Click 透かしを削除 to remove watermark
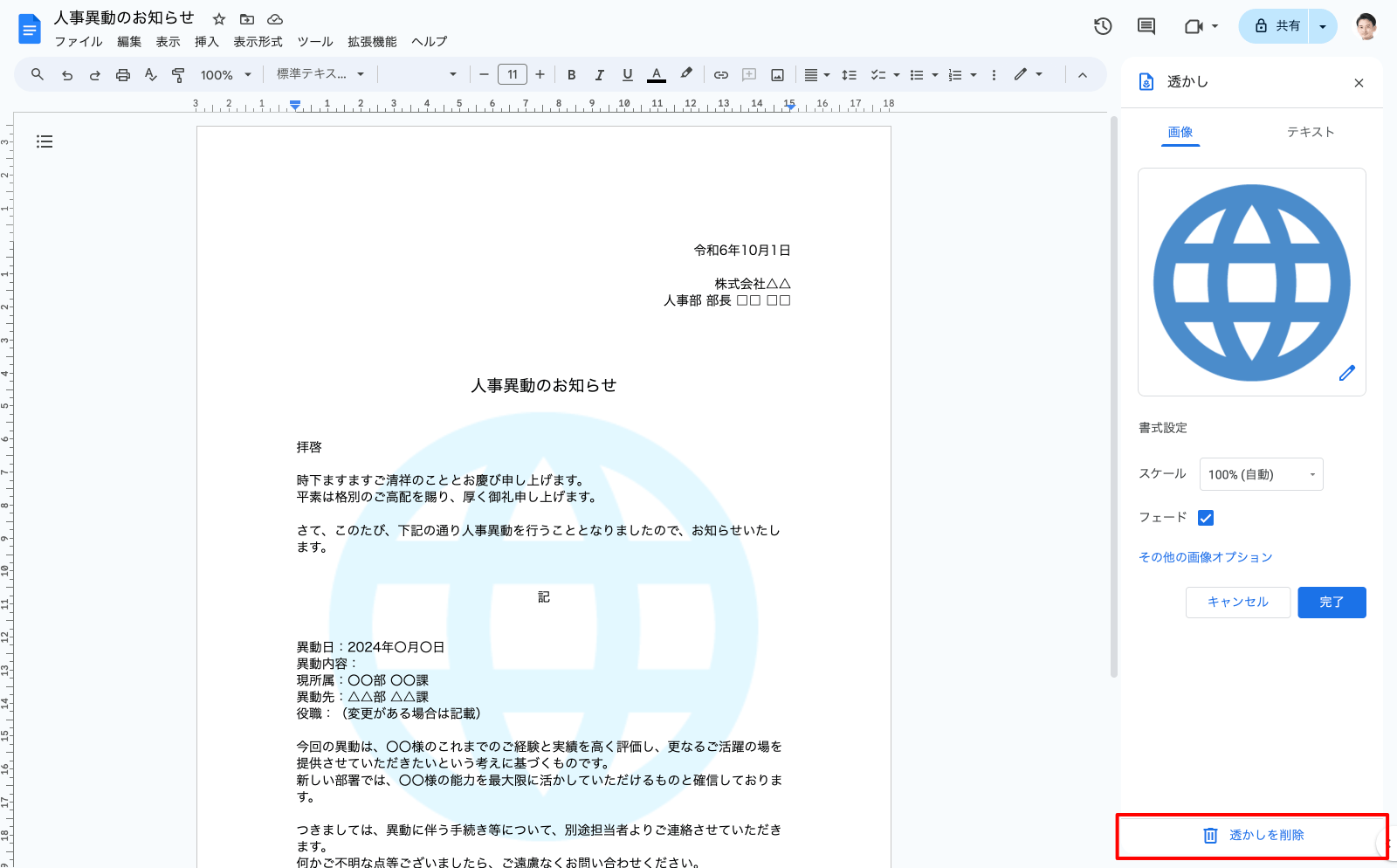The width and height of the screenshot is (1397, 868). 1253,836
